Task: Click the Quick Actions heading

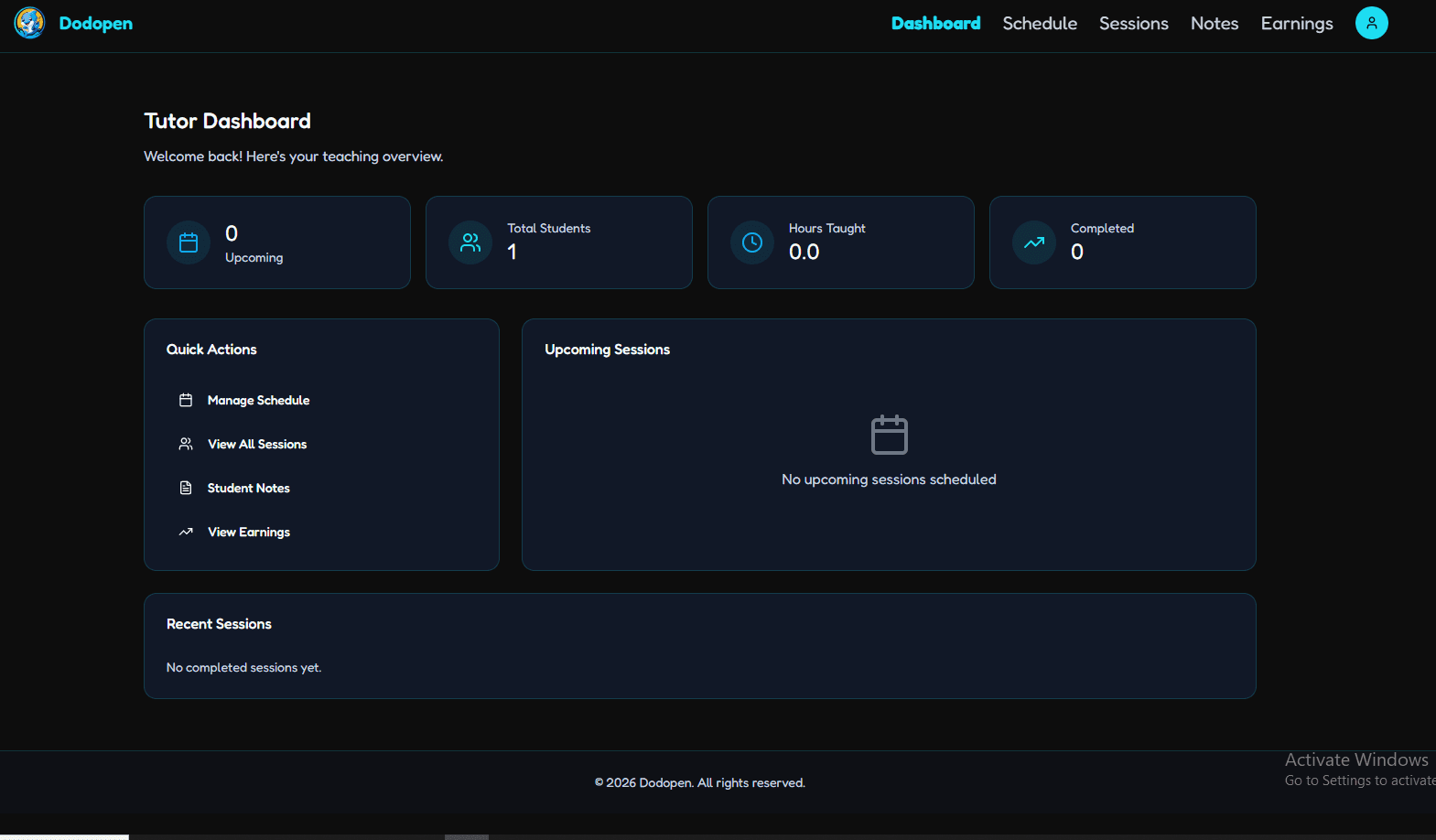Action: coord(211,350)
